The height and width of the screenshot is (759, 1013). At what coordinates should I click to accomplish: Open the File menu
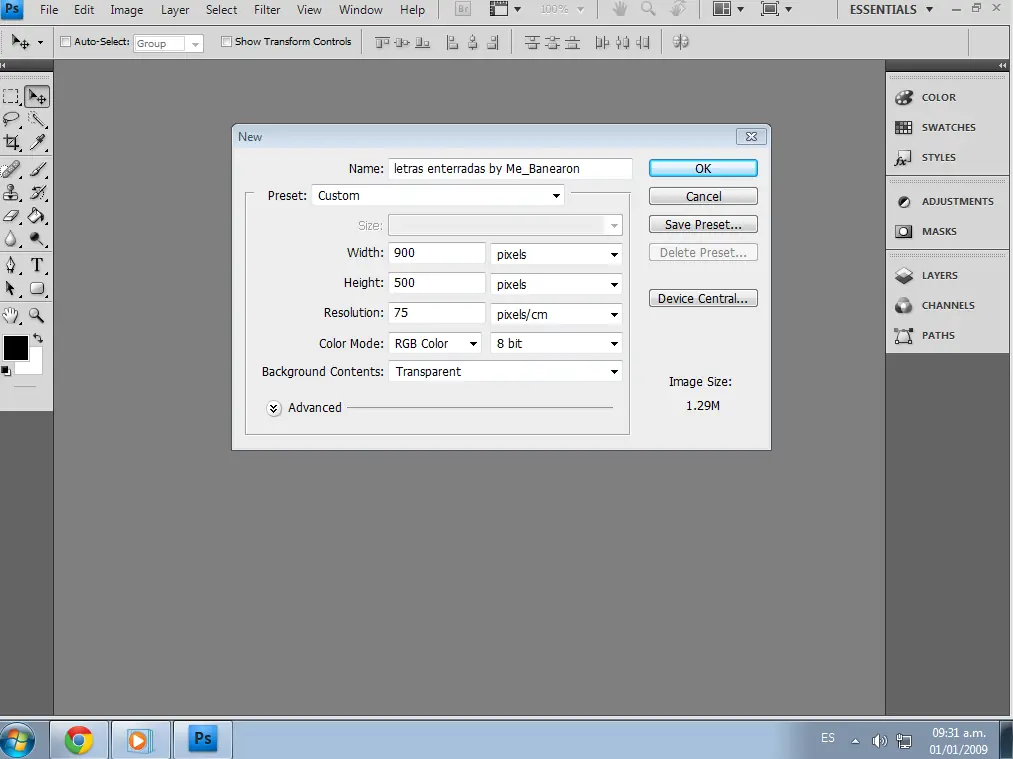point(48,10)
